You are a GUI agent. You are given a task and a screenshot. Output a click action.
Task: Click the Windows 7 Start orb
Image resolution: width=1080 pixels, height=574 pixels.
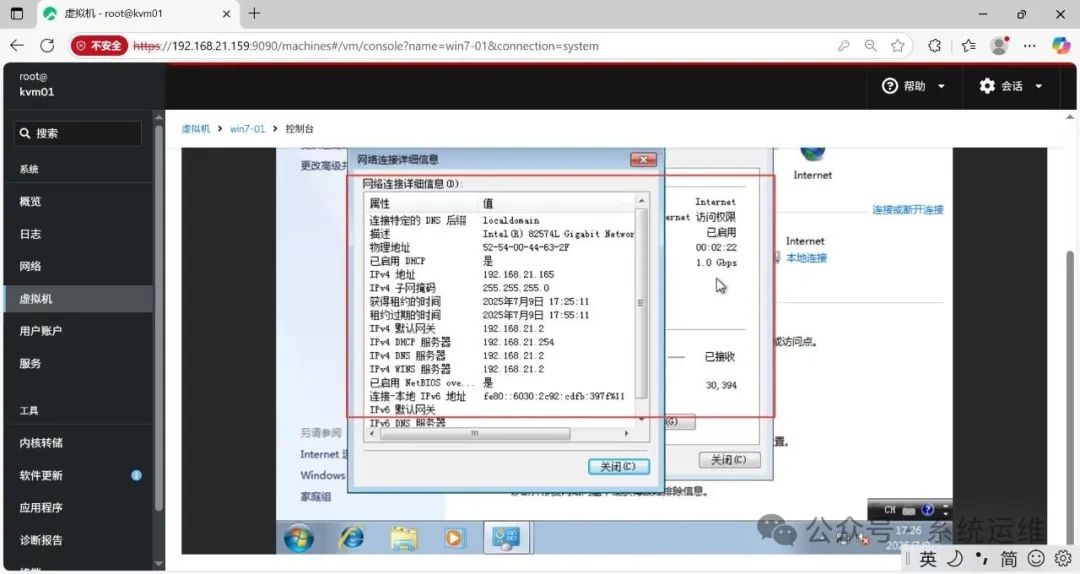298,538
